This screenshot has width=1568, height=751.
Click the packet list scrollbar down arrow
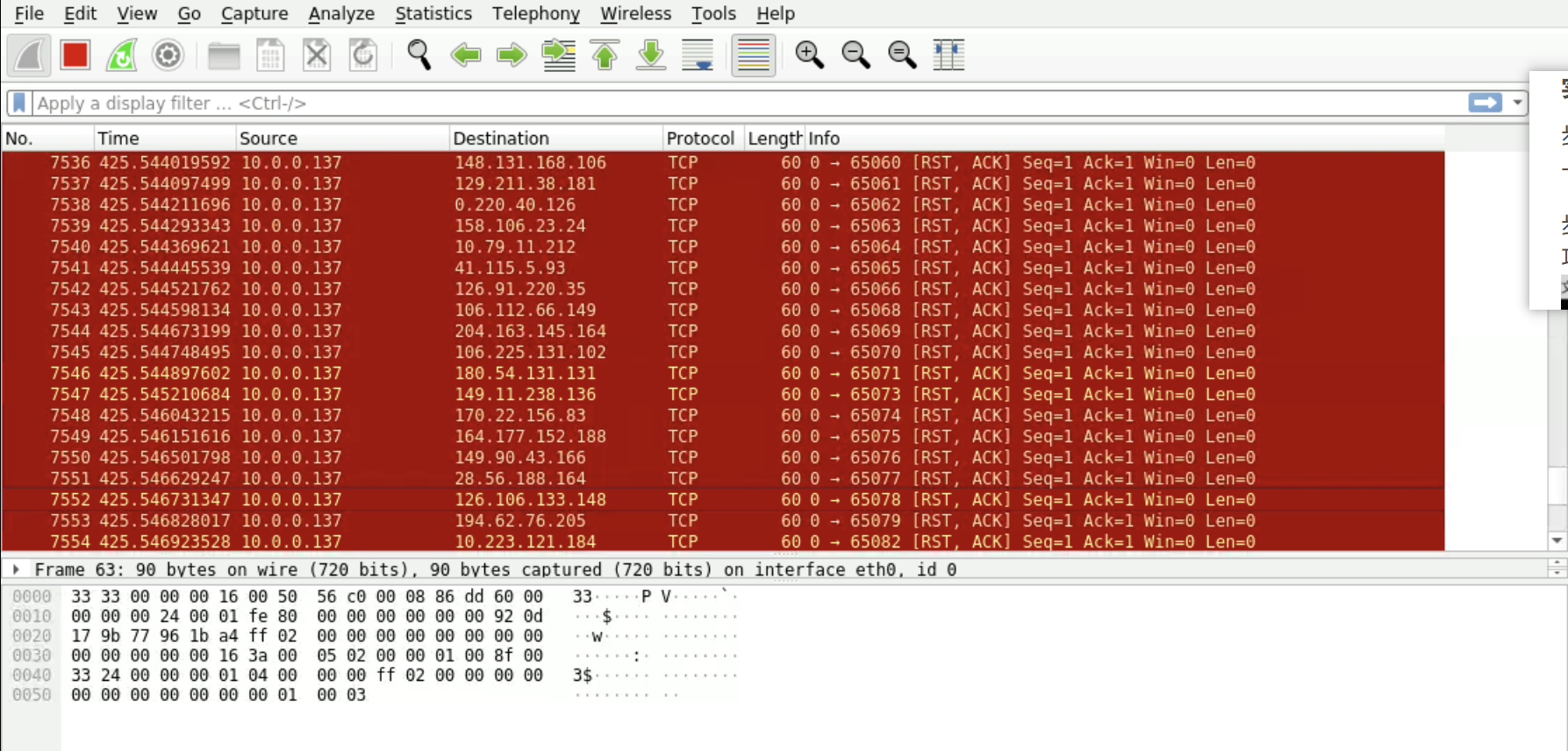tap(1557, 540)
